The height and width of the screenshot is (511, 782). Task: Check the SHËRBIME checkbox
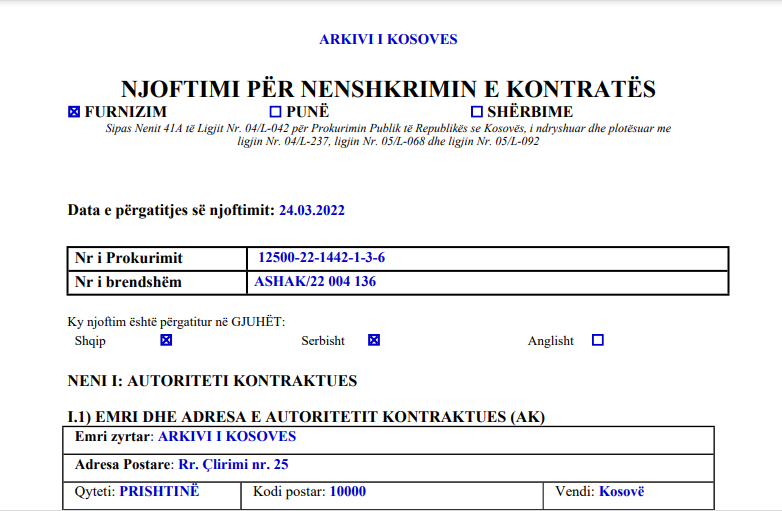(477, 112)
